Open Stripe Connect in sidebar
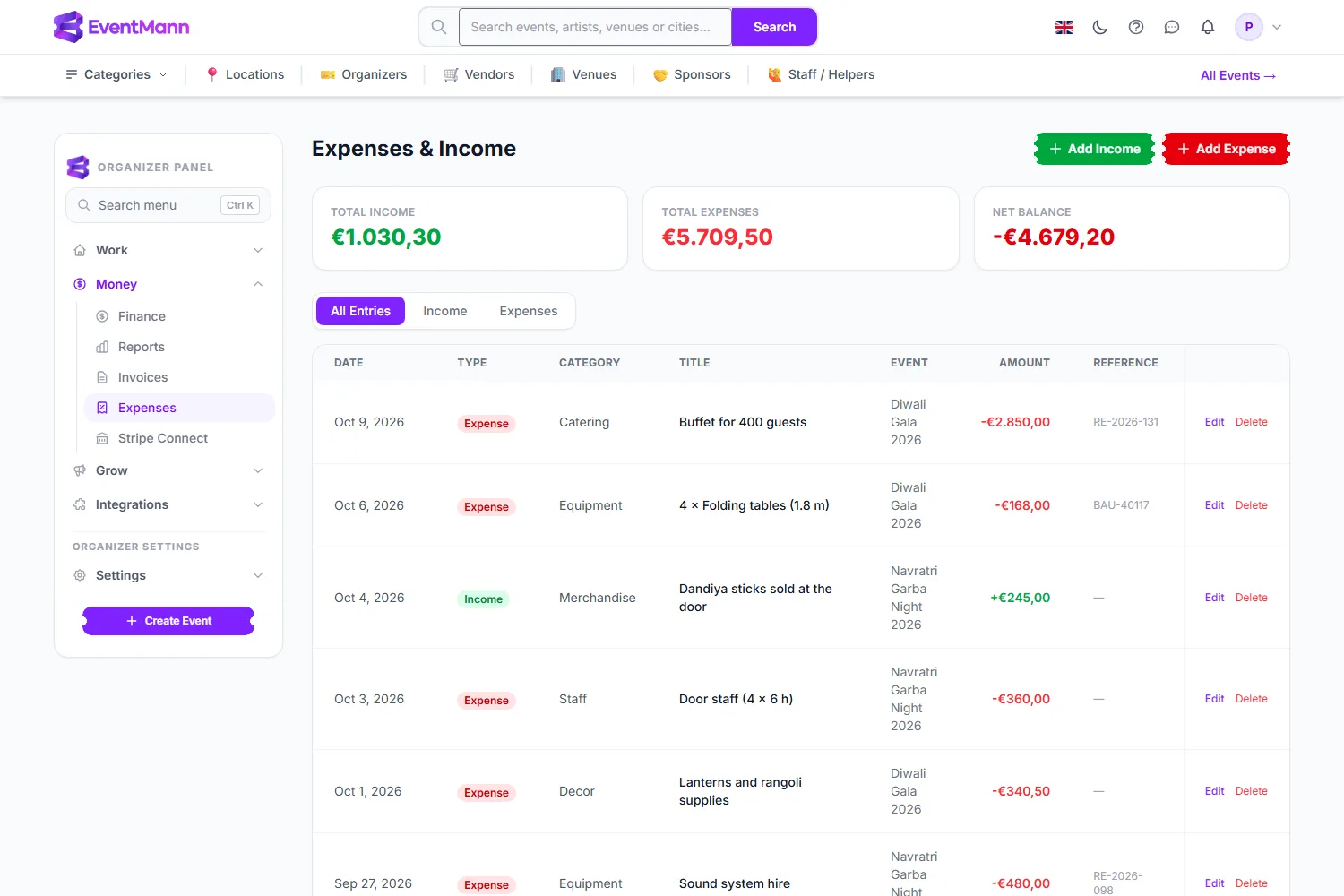Screen dimensions: 1344x896 pos(179,438)
